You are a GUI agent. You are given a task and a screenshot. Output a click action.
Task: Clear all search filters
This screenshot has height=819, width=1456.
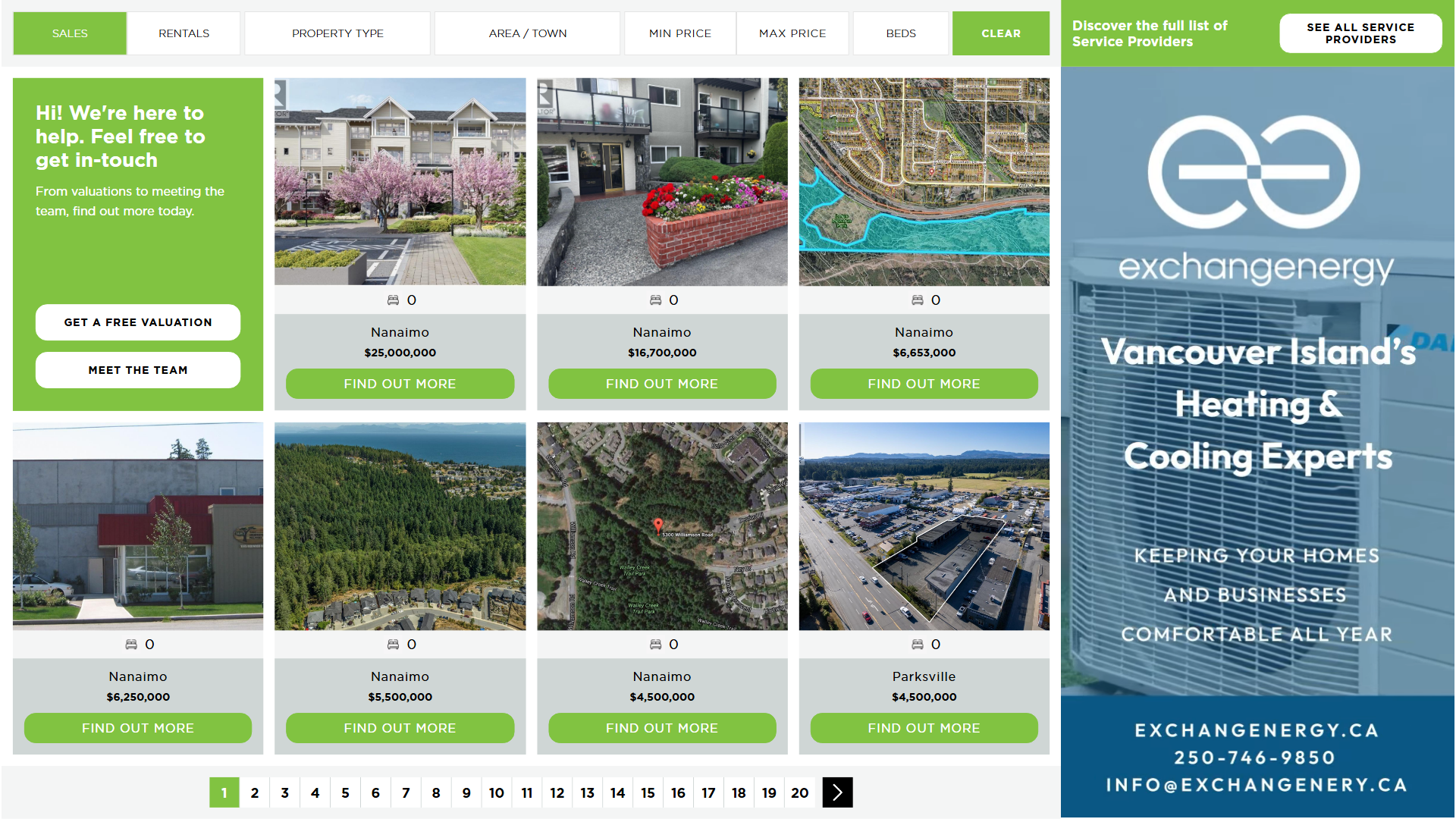[1000, 33]
